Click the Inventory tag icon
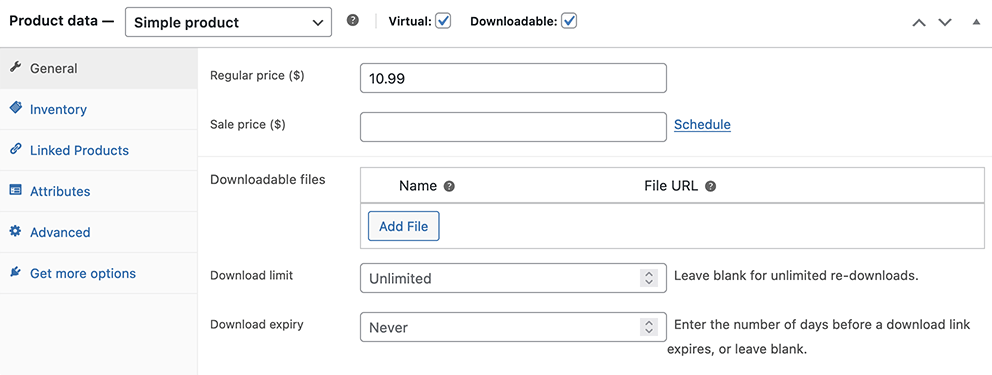 [x=16, y=108]
